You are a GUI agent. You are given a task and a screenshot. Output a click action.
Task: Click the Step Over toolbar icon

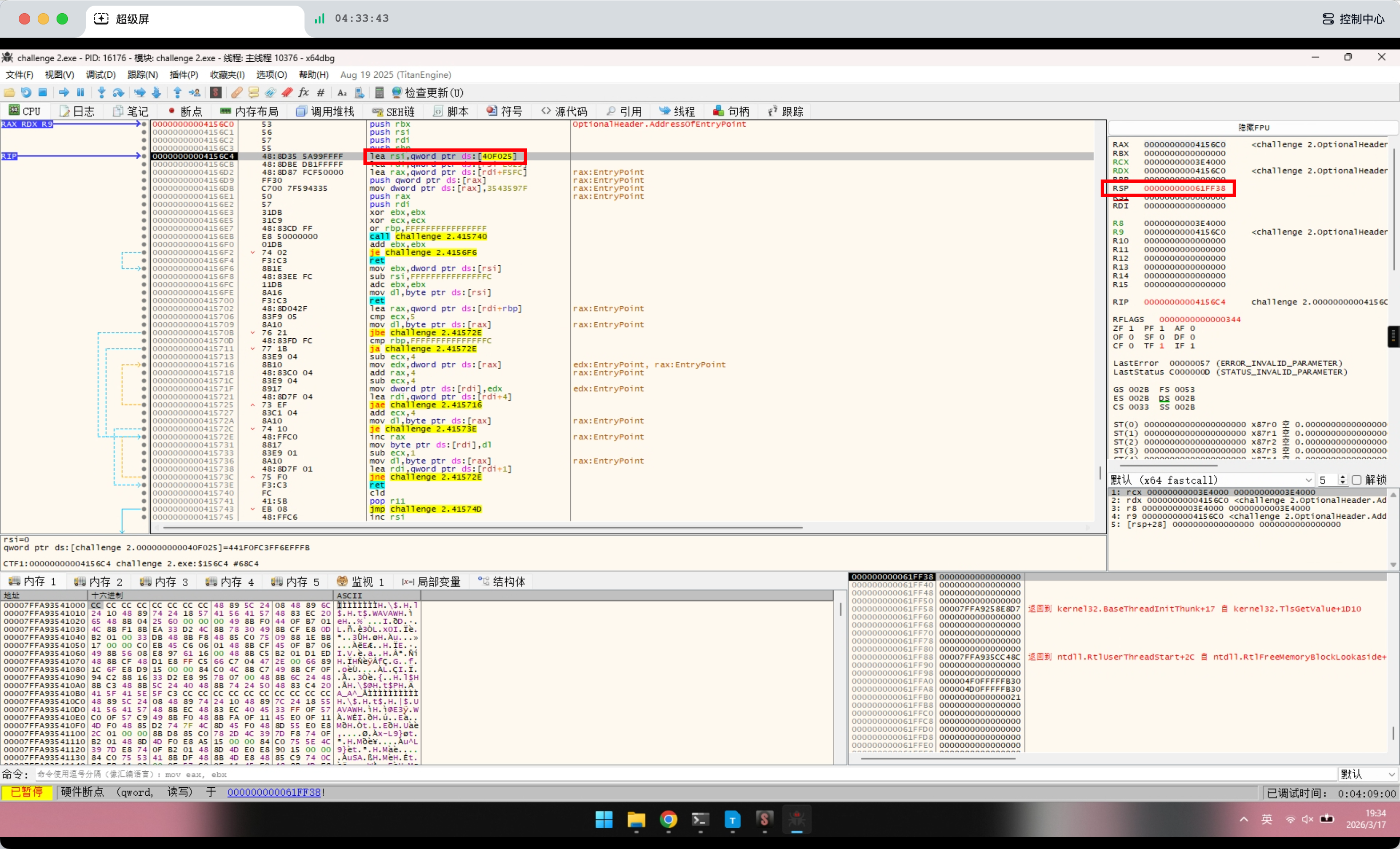point(118,92)
